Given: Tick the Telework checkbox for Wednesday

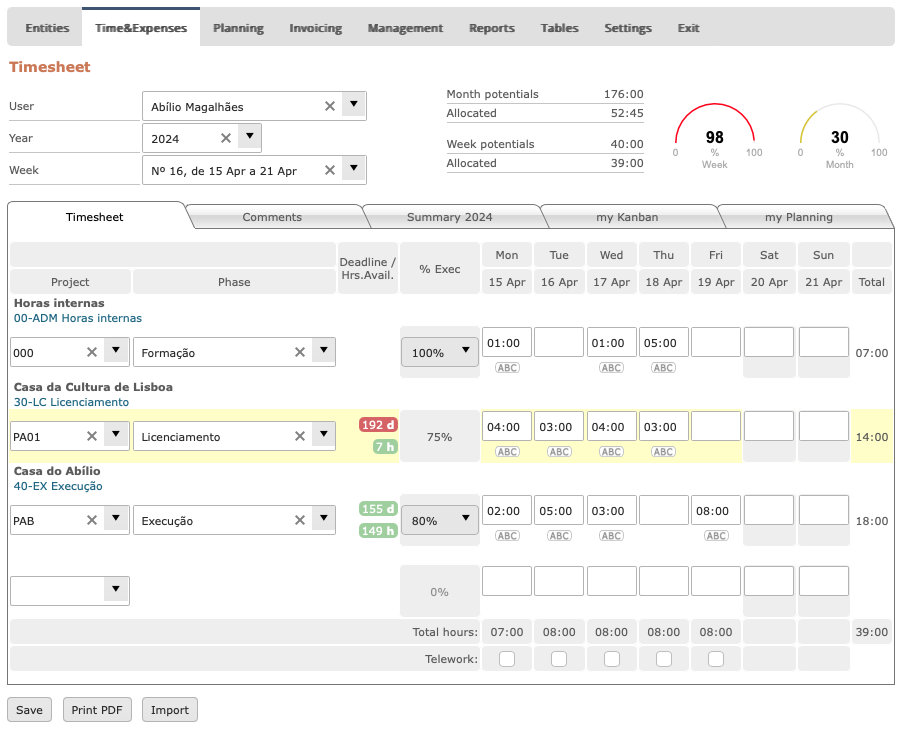Looking at the screenshot, I should [x=612, y=659].
